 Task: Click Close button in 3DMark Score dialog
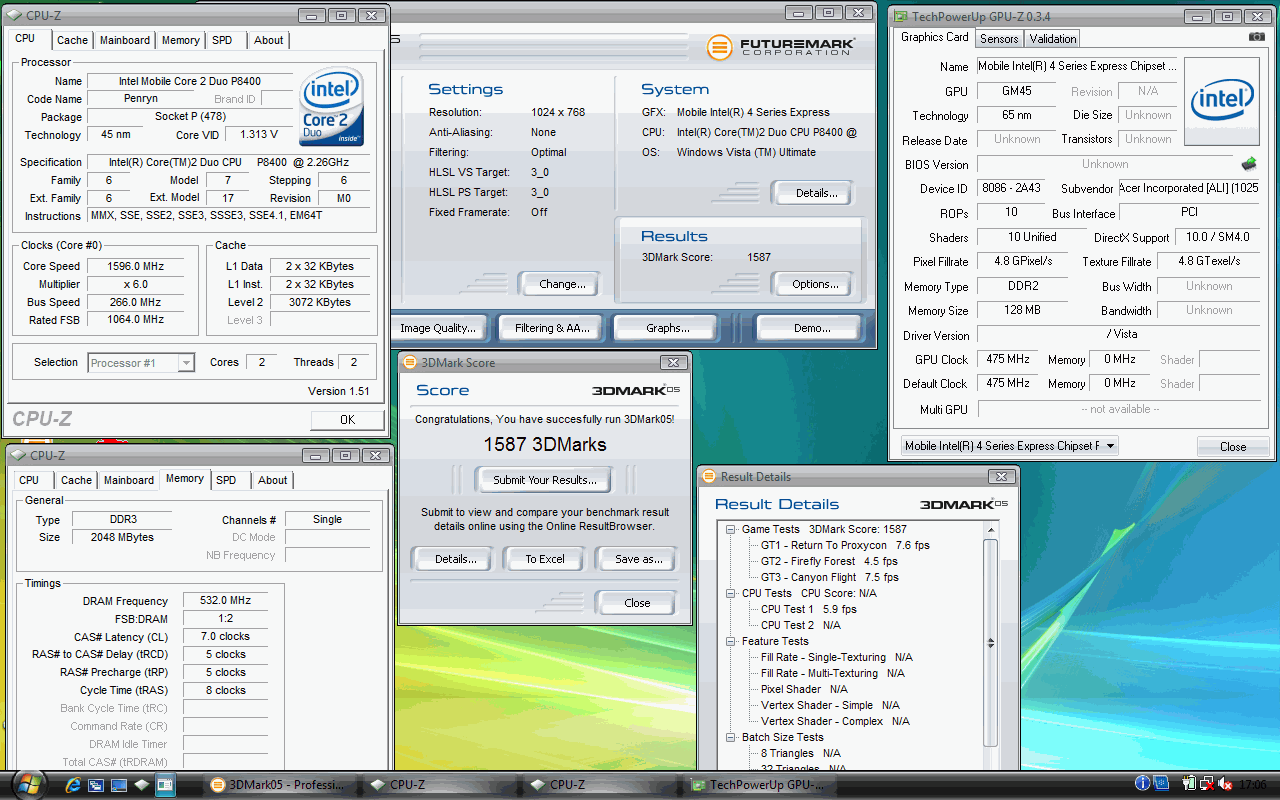click(x=637, y=603)
